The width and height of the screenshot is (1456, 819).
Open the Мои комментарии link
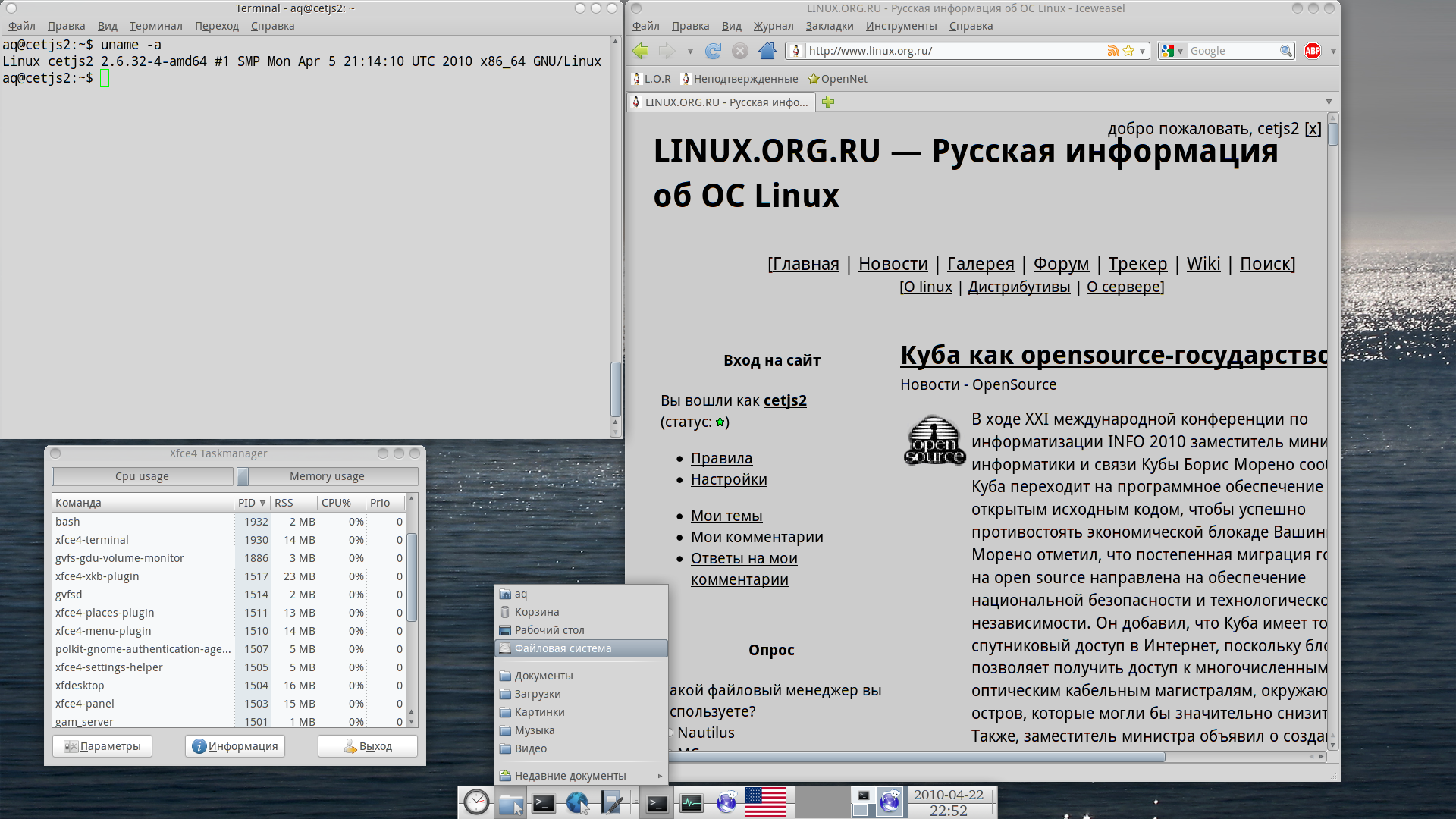[x=757, y=537]
